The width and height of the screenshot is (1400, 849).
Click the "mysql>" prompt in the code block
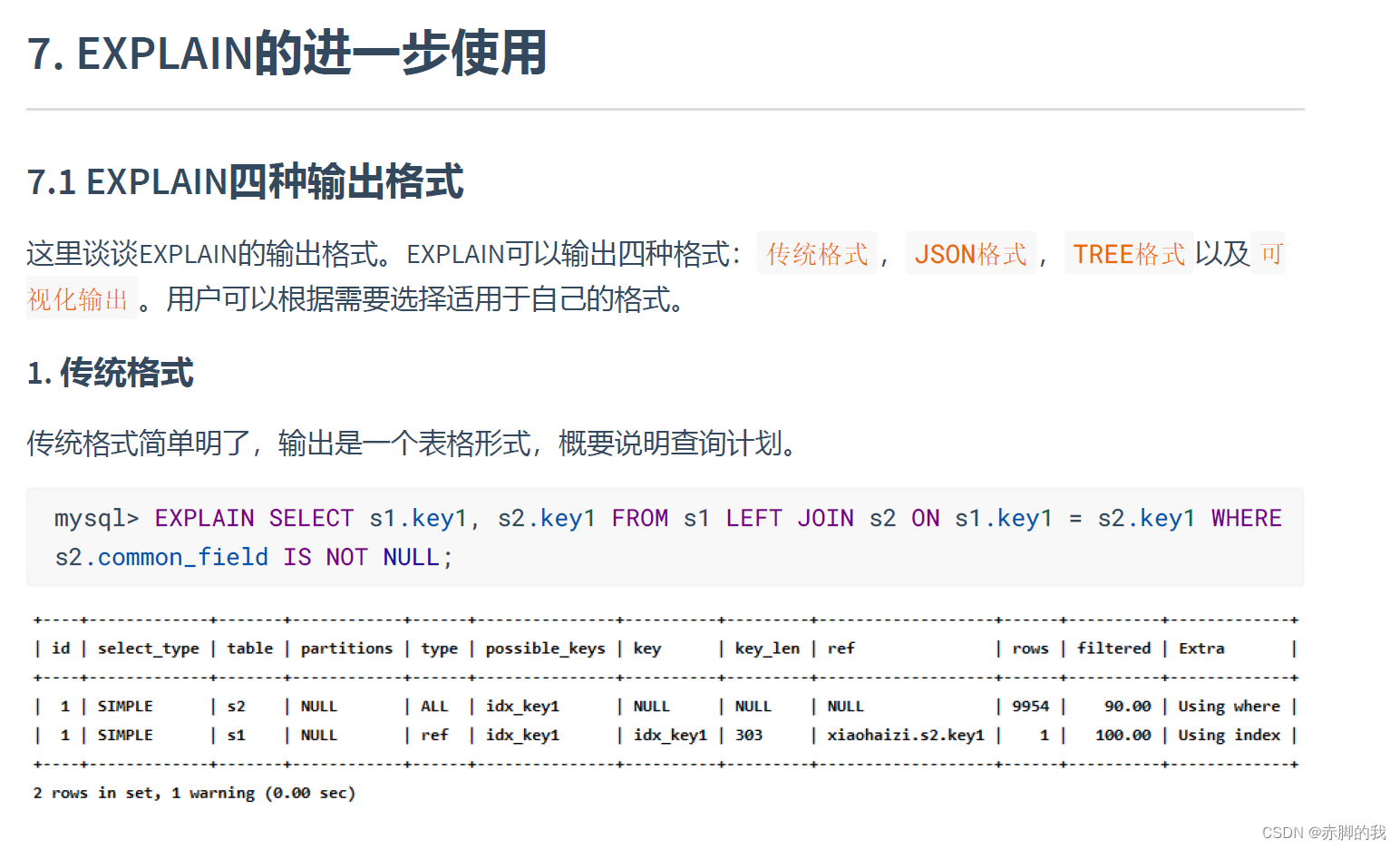point(97,519)
